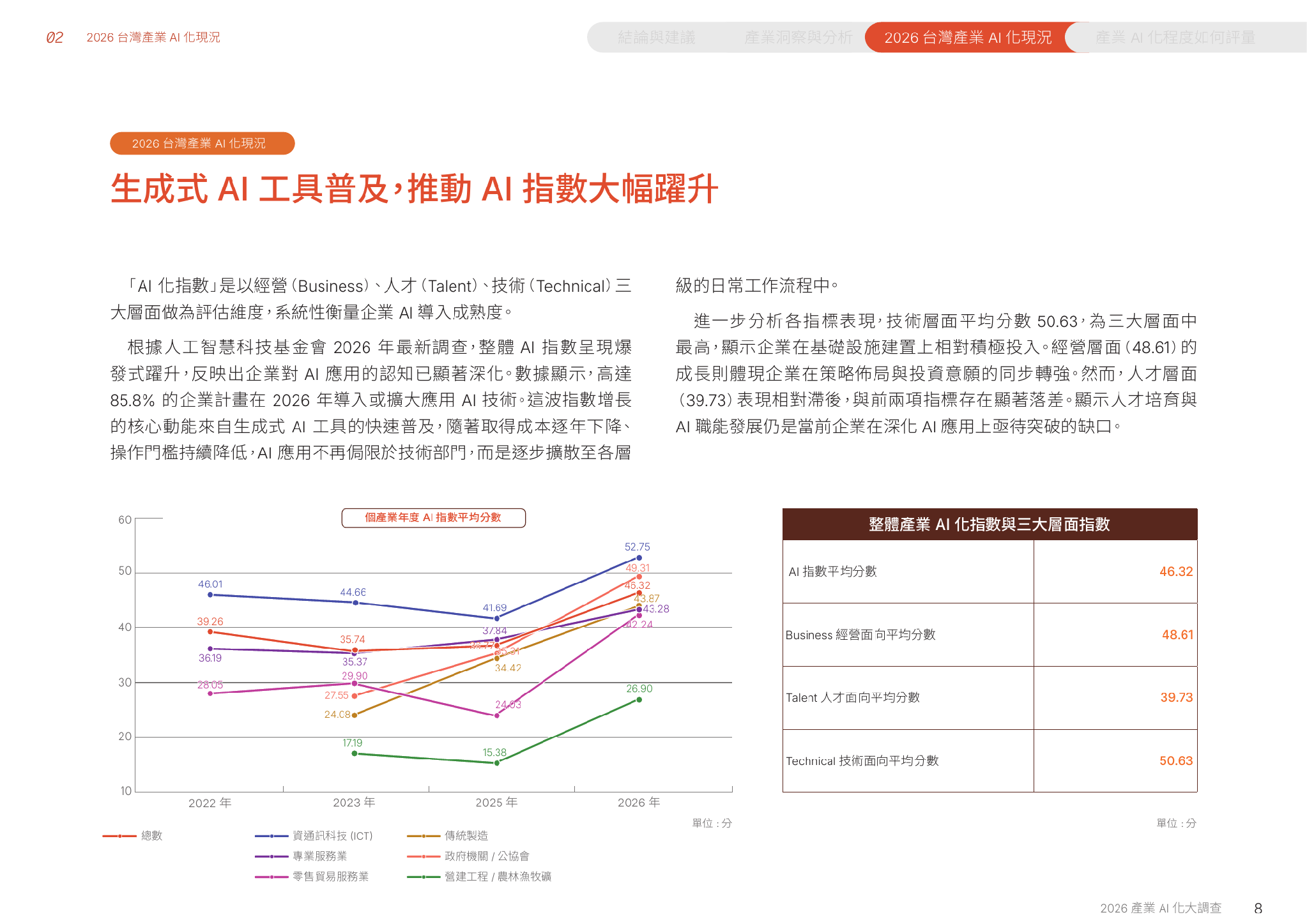The height and width of the screenshot is (924, 1307).
Task: Click the 24.03 data label
Action: [x=508, y=705]
